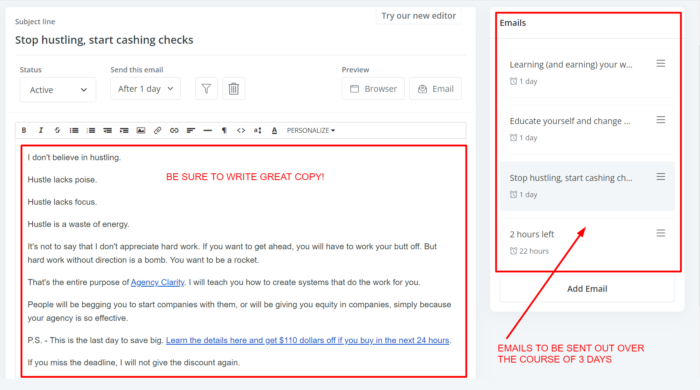Change the text color

coord(274,130)
